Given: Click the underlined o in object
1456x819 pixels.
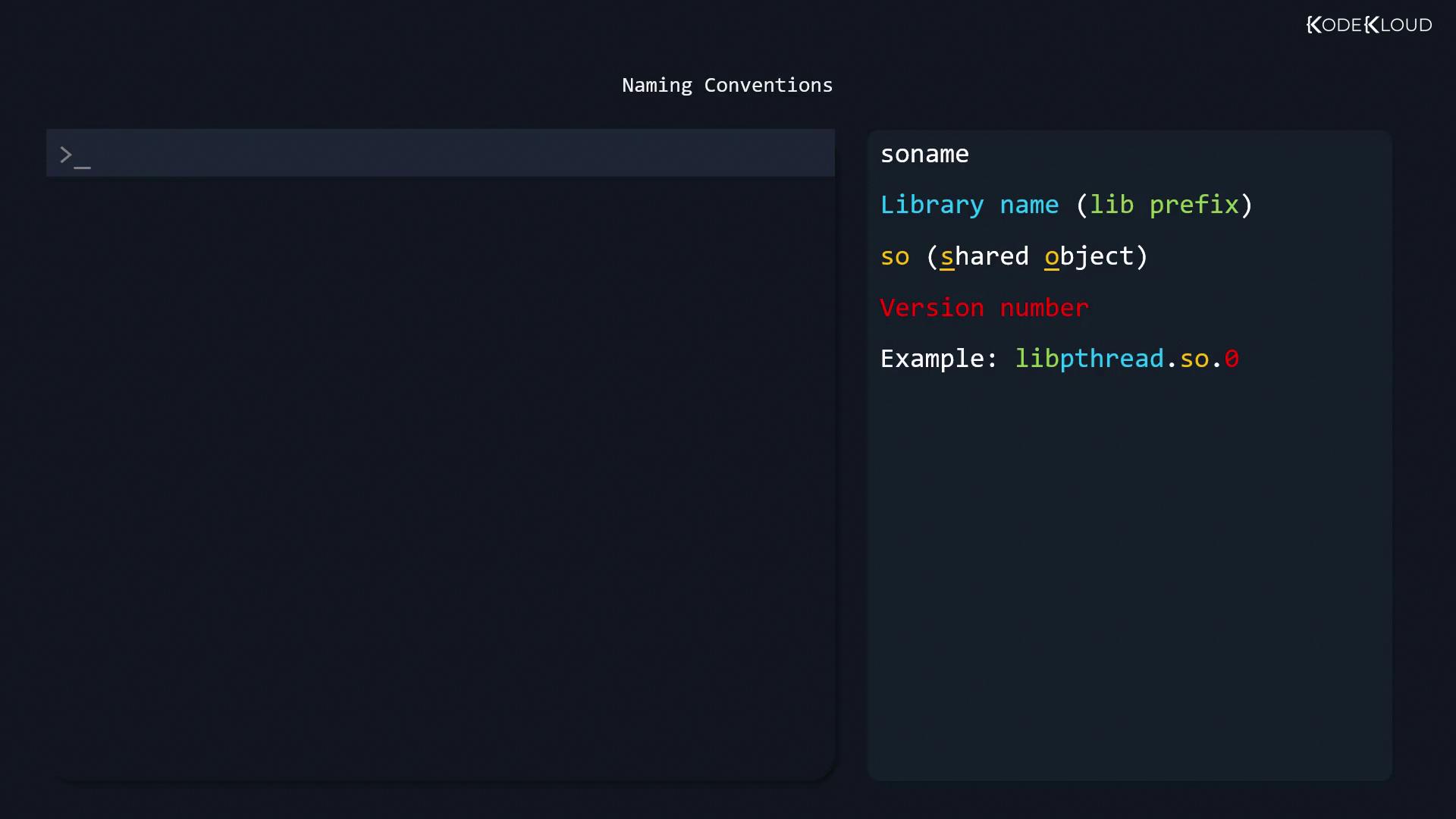Looking at the screenshot, I should (x=1051, y=256).
